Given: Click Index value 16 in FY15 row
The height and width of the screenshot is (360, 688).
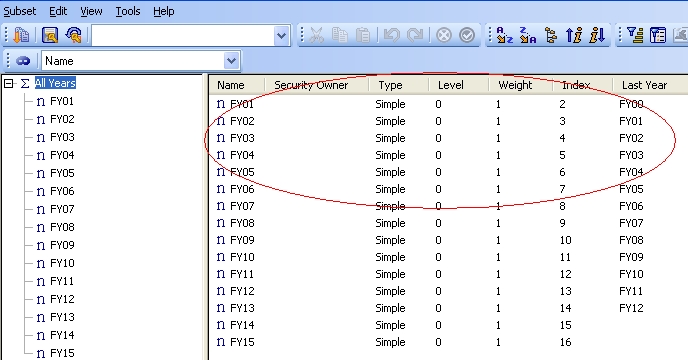Looking at the screenshot, I should (565, 342).
